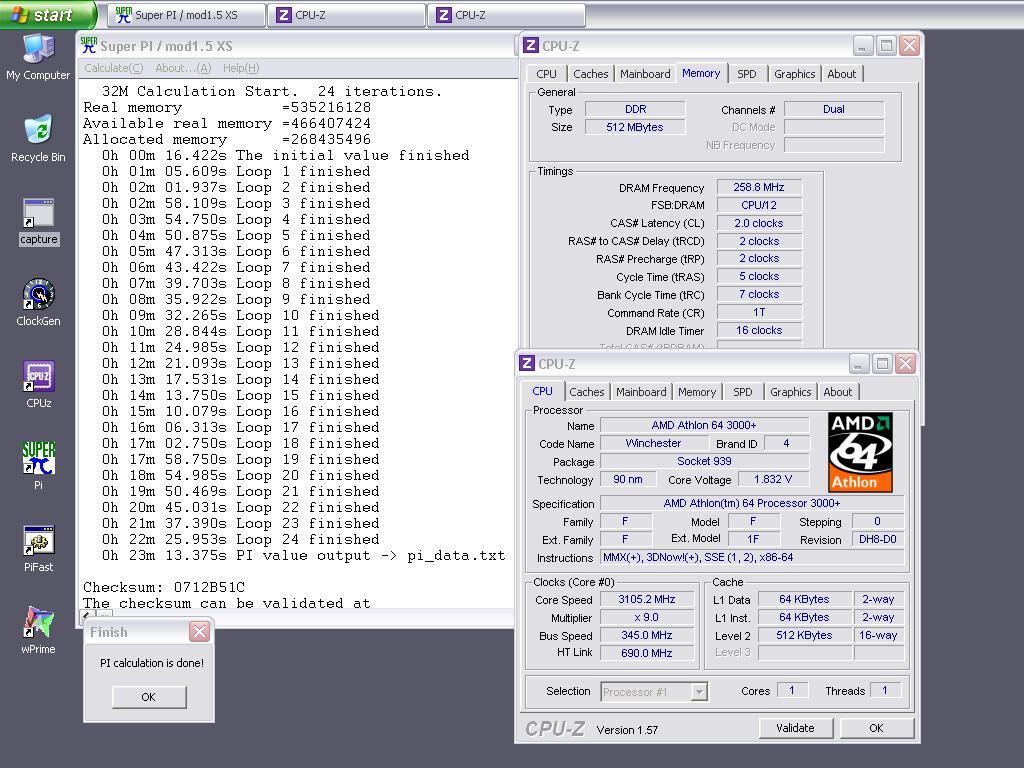Switch to CPU tab in upper CPU-Z
The width and height of the screenshot is (1024, 768).
tap(546, 74)
